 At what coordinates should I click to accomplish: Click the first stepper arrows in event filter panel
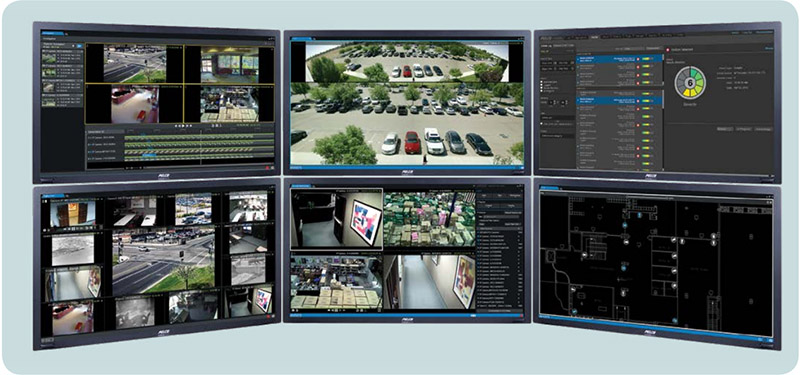tap(555, 102)
